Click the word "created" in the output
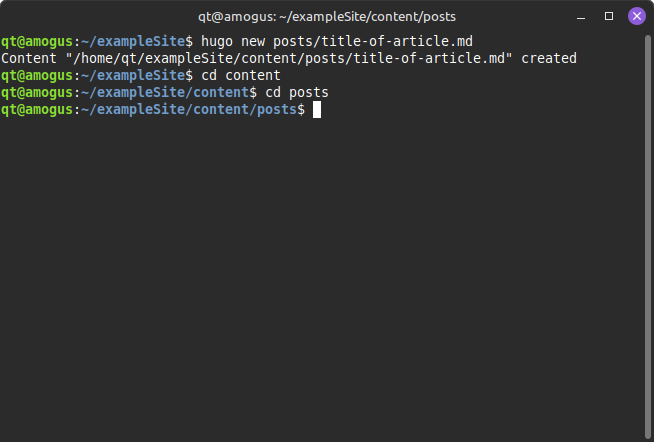The width and height of the screenshot is (654, 442). pos(549,58)
